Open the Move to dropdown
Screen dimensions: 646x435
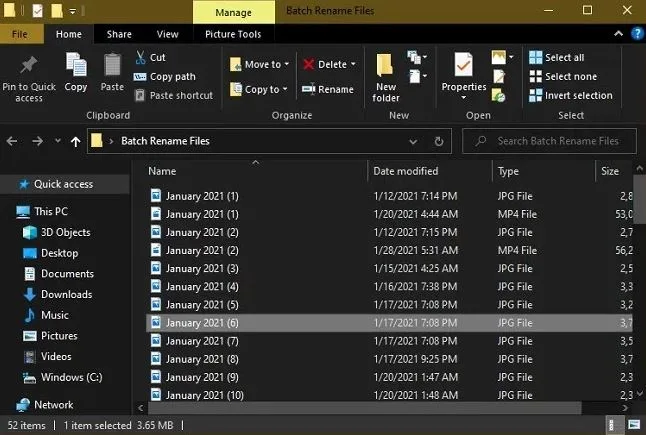(x=260, y=64)
